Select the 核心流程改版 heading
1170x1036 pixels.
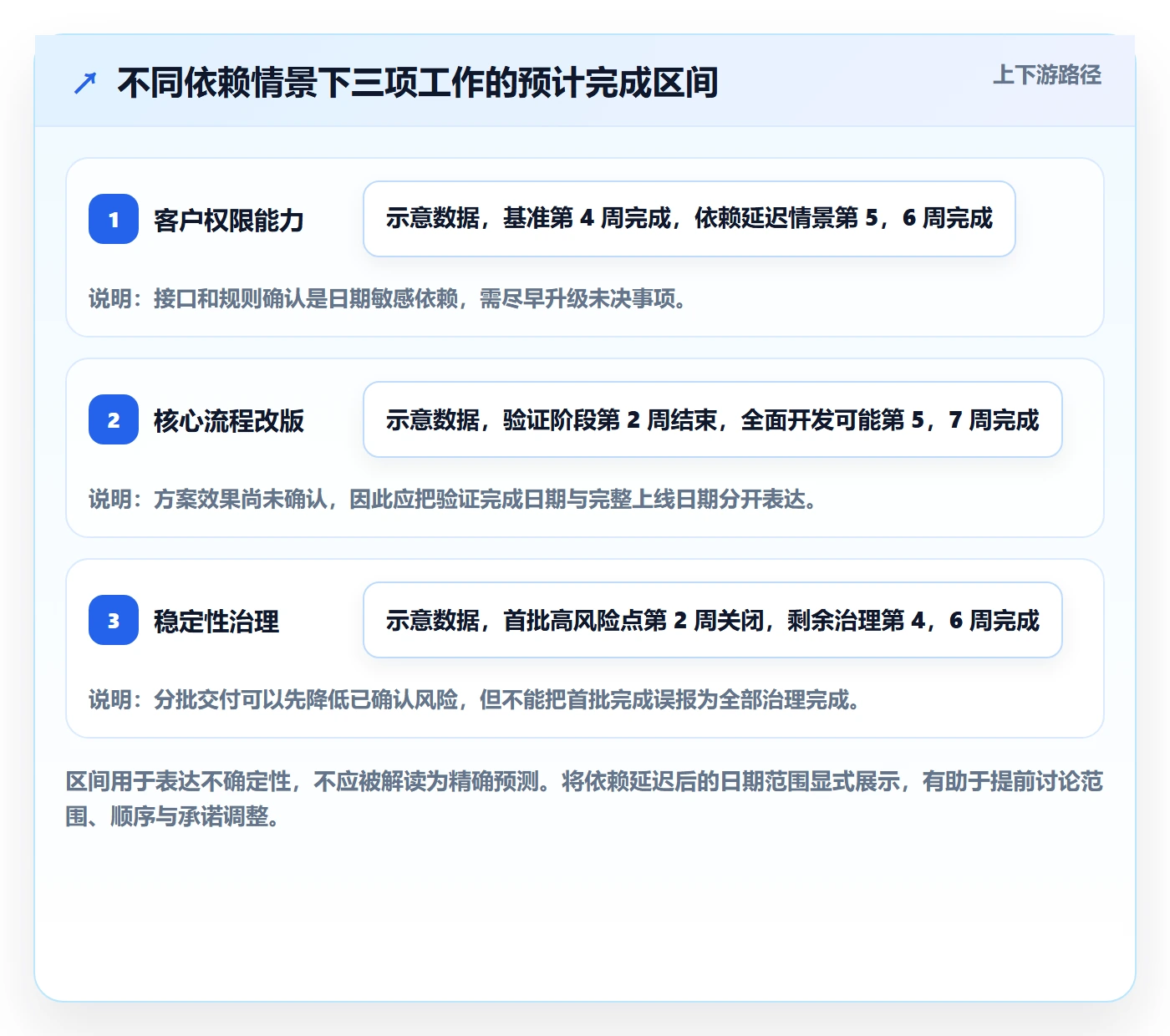click(229, 420)
